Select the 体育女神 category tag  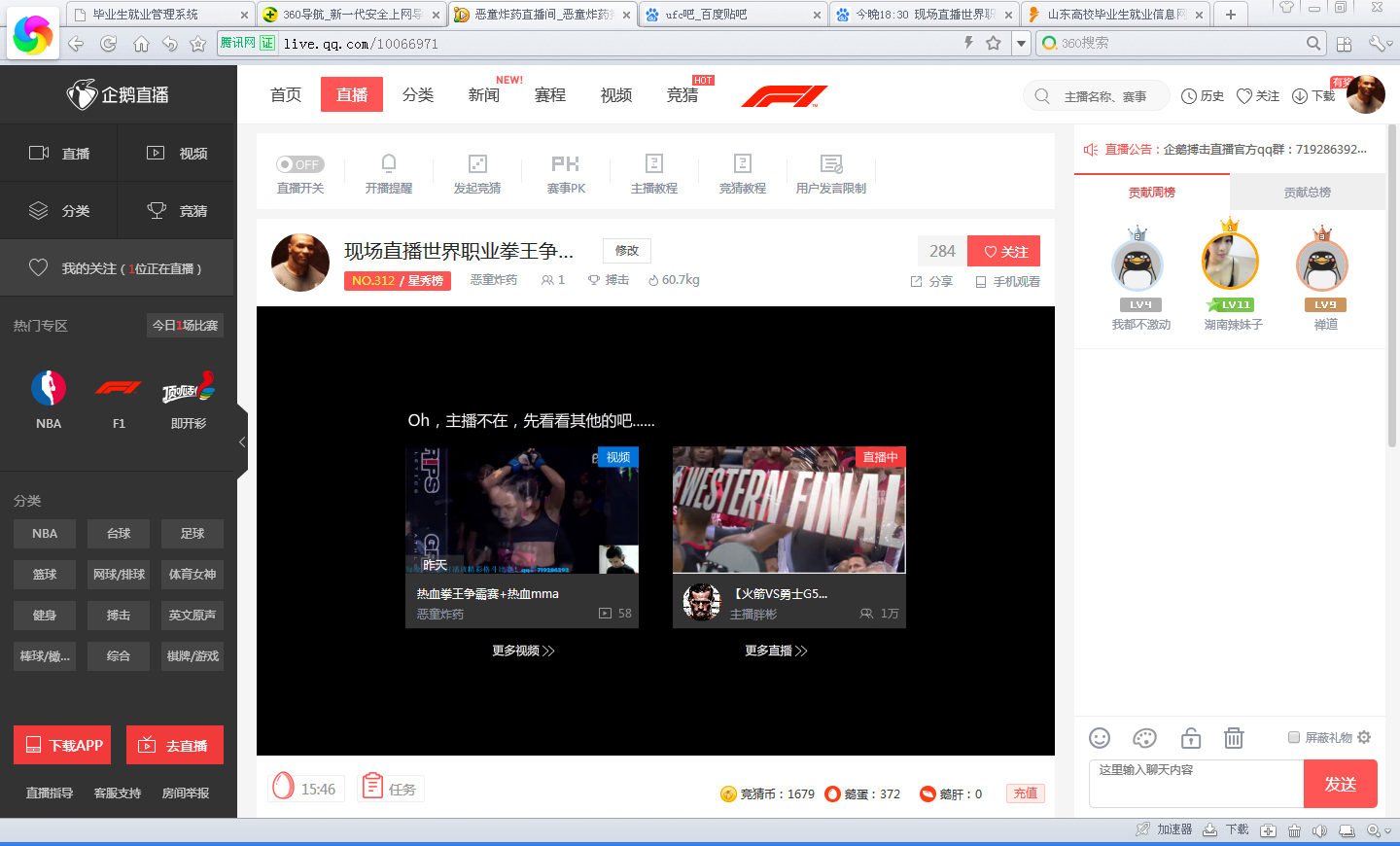(192, 574)
